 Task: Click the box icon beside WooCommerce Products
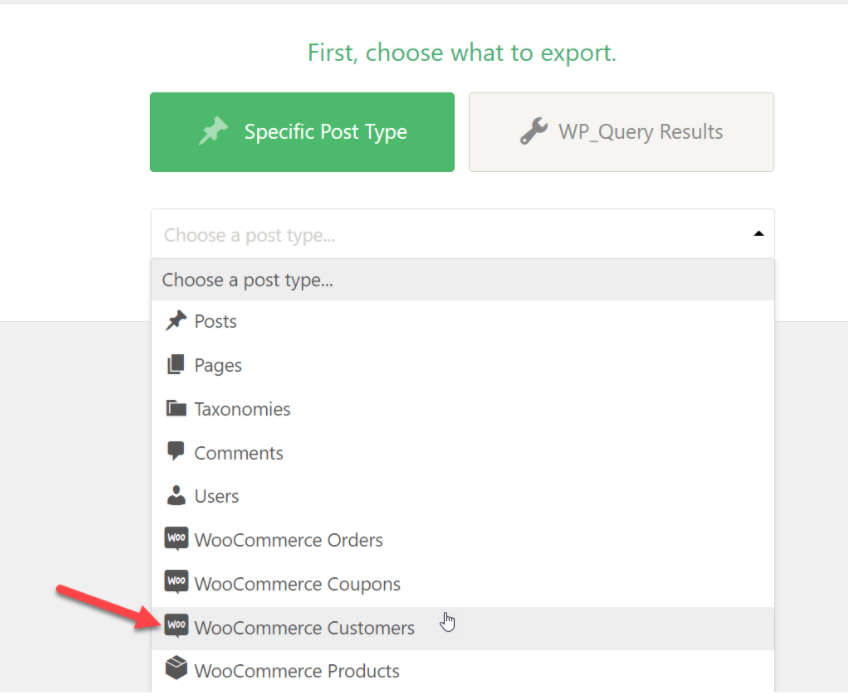(x=176, y=669)
